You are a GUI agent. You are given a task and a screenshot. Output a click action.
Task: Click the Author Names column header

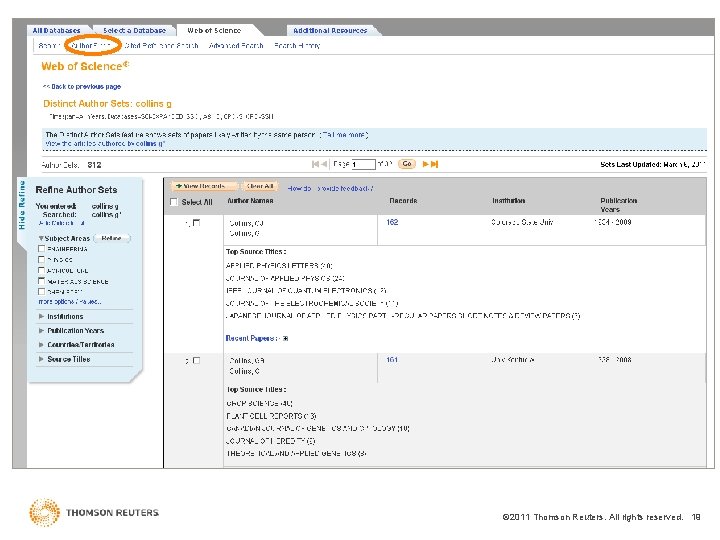click(250, 201)
